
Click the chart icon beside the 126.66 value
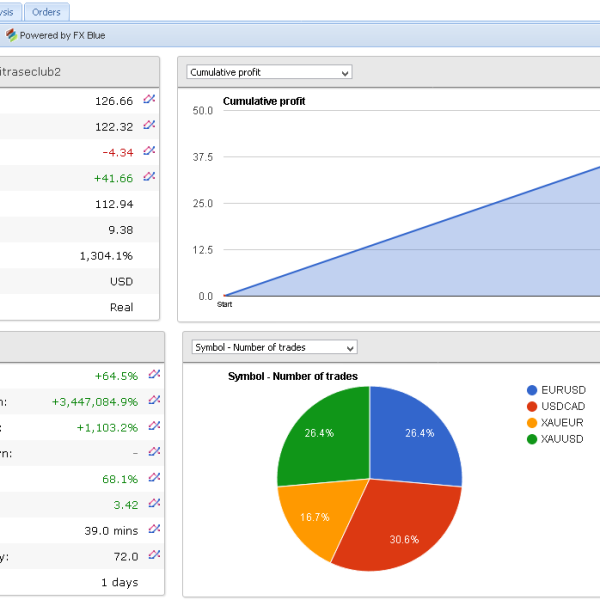pos(150,100)
